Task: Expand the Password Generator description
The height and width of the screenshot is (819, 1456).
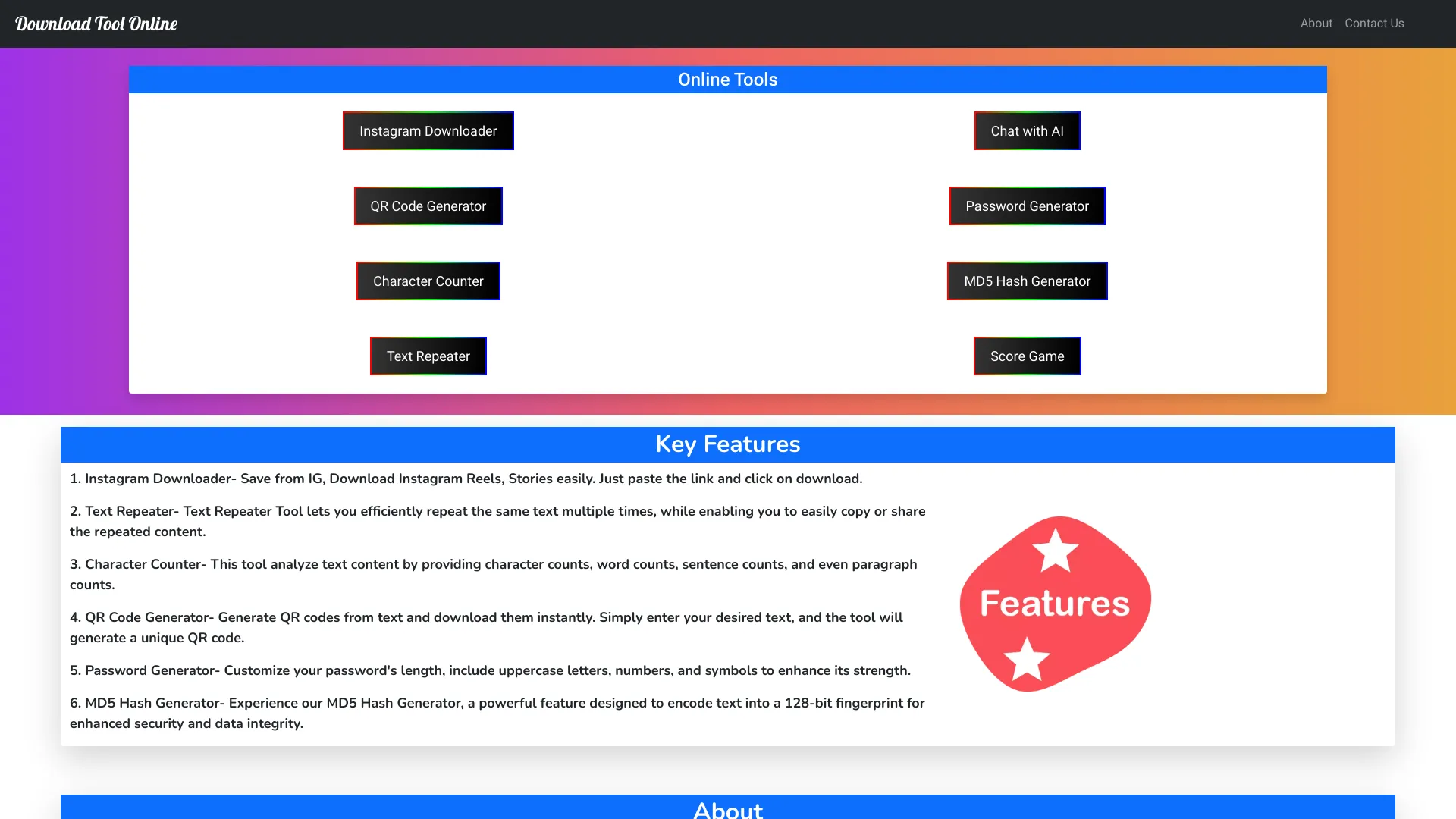Action: pos(490,670)
